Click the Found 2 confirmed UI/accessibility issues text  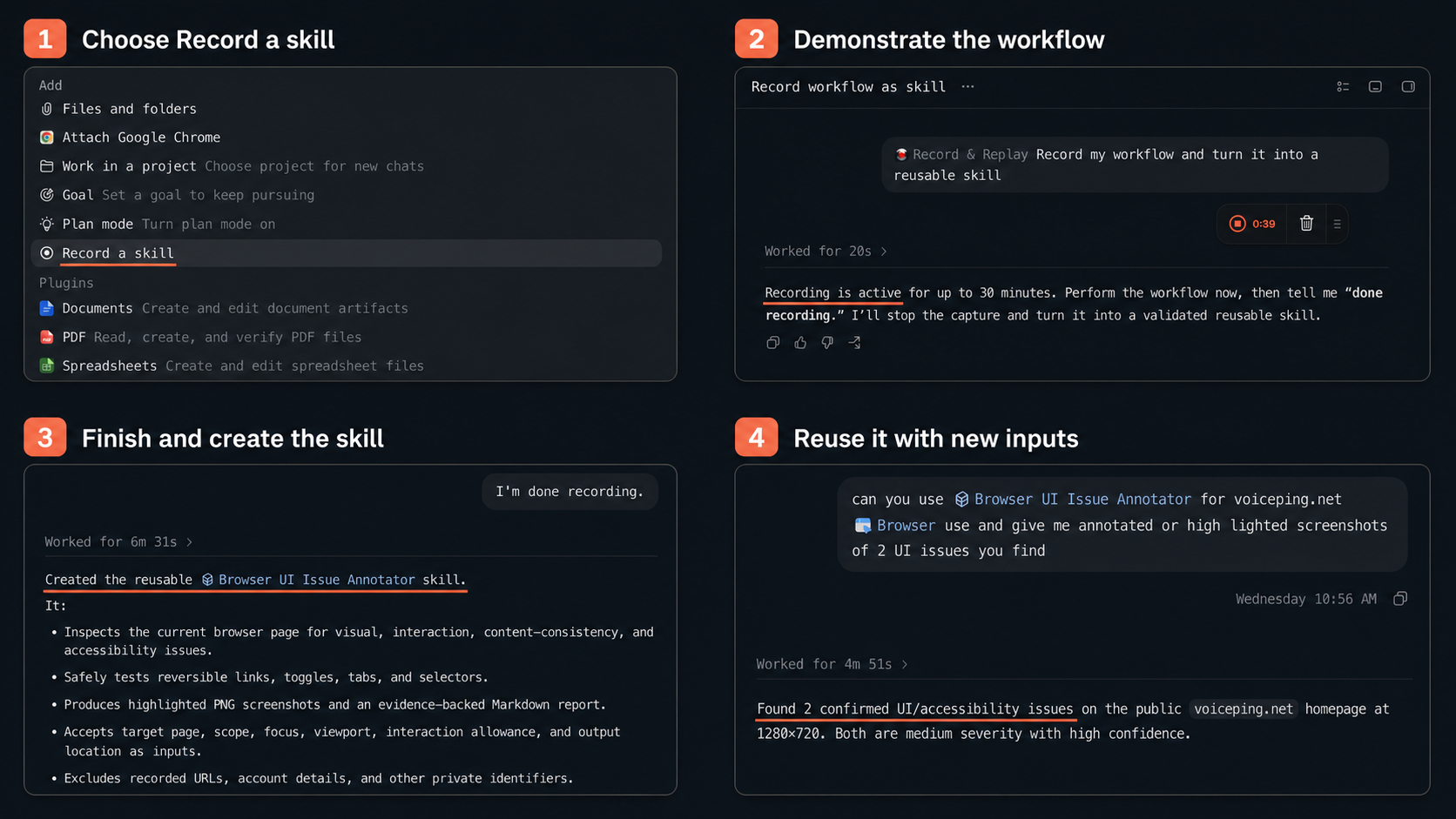914,709
